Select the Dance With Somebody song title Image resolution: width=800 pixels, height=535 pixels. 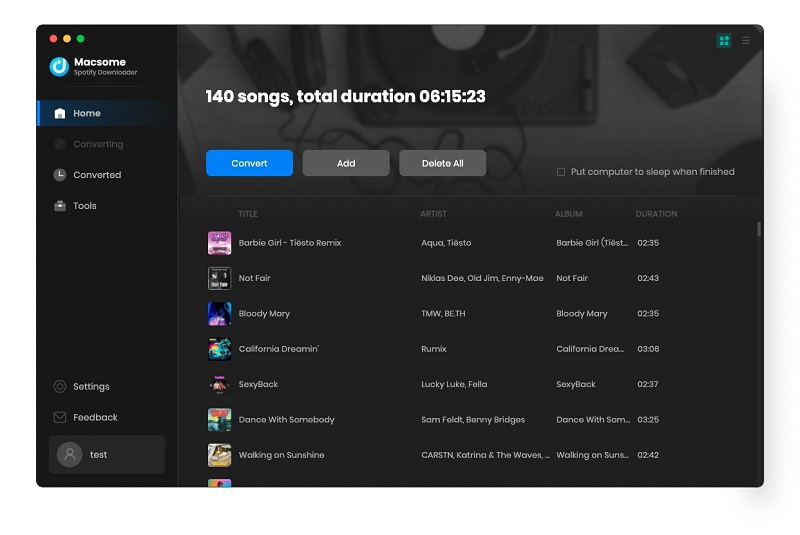coord(287,420)
